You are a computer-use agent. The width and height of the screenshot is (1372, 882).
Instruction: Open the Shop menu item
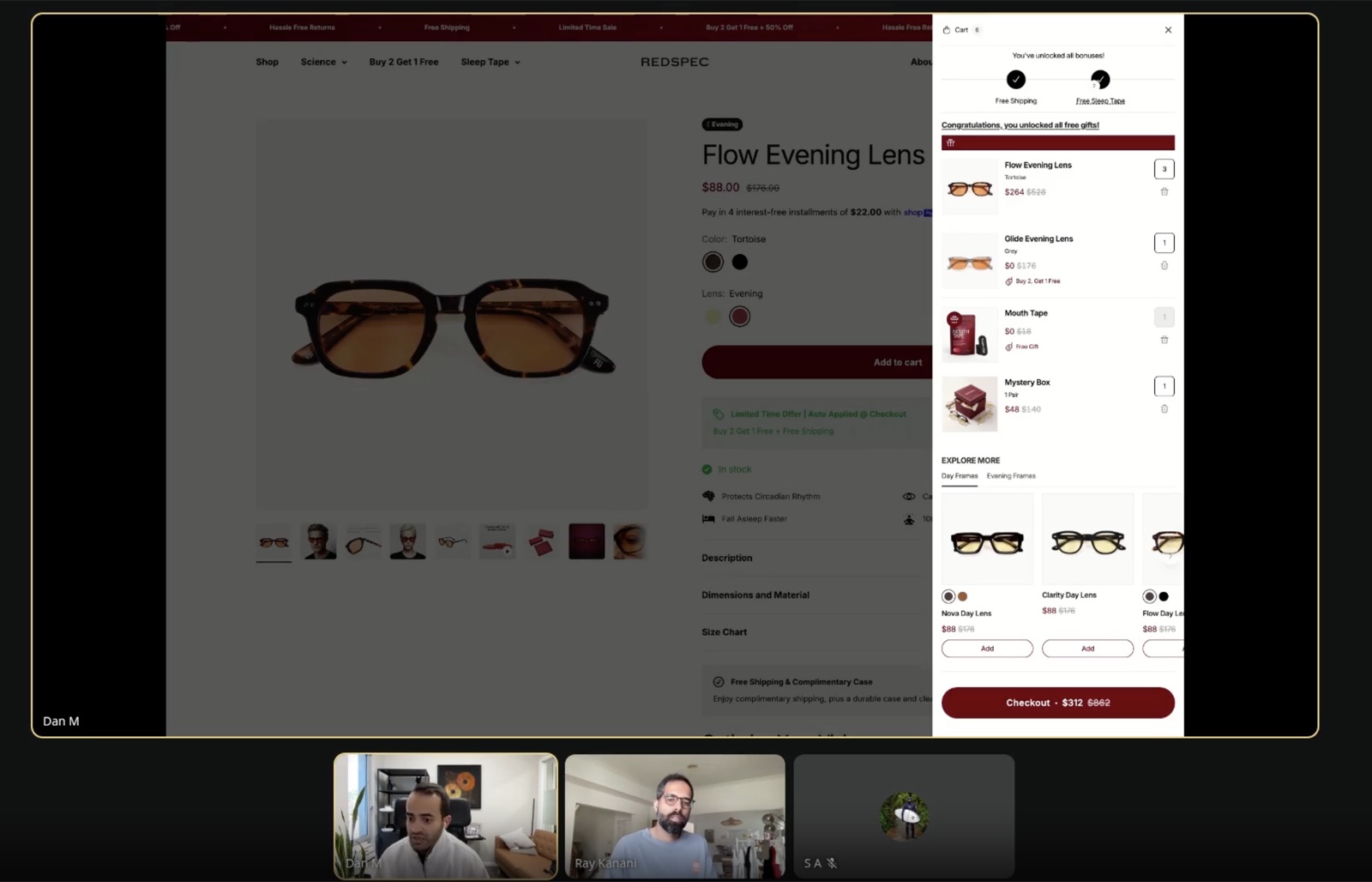coord(267,62)
